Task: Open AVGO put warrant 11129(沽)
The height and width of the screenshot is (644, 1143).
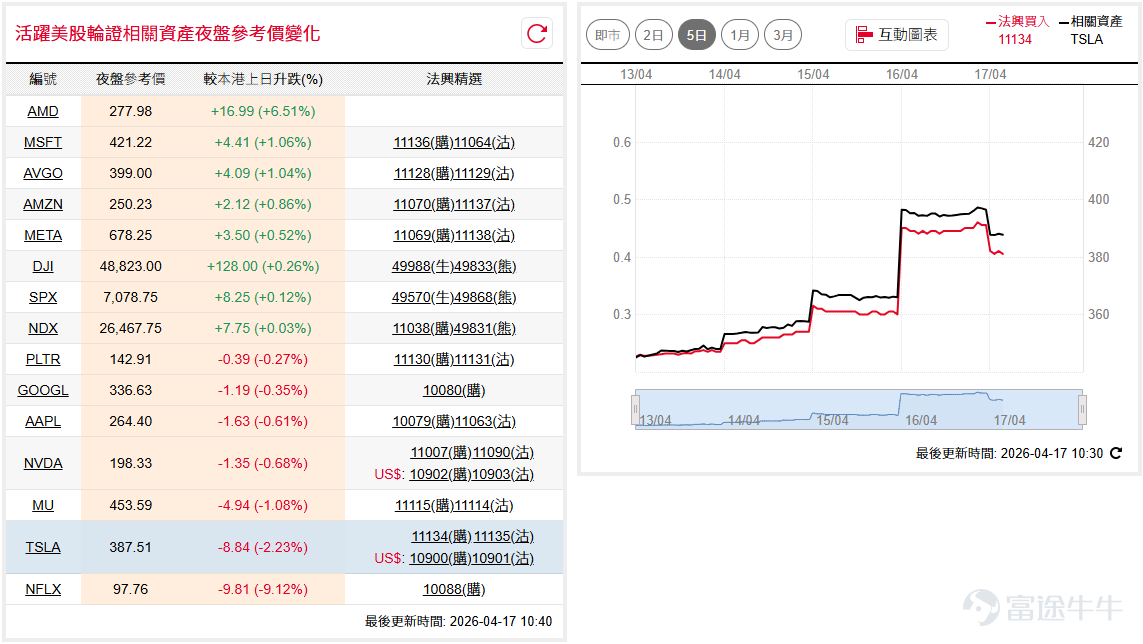Action: point(484,174)
